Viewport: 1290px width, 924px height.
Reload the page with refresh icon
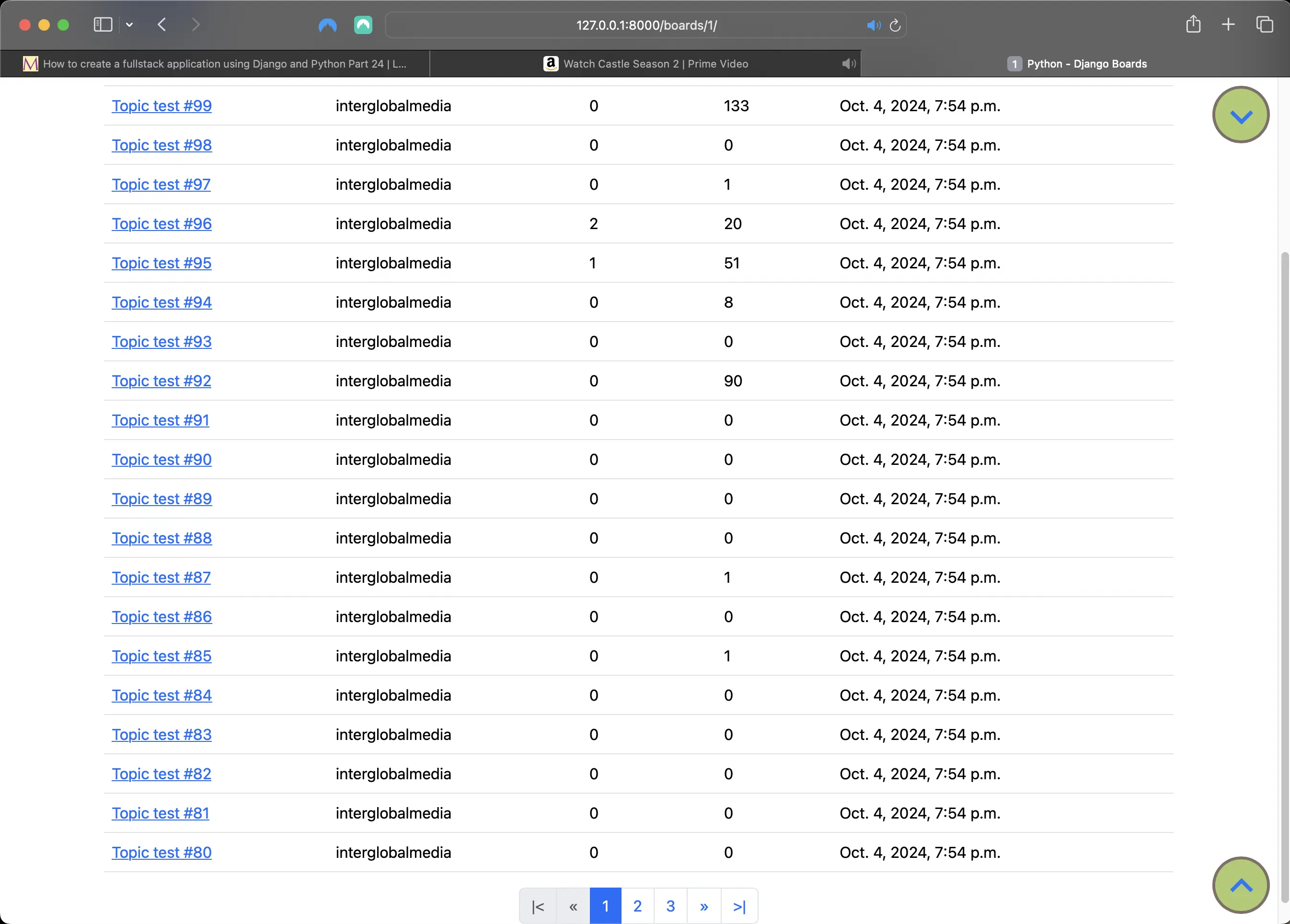[895, 25]
